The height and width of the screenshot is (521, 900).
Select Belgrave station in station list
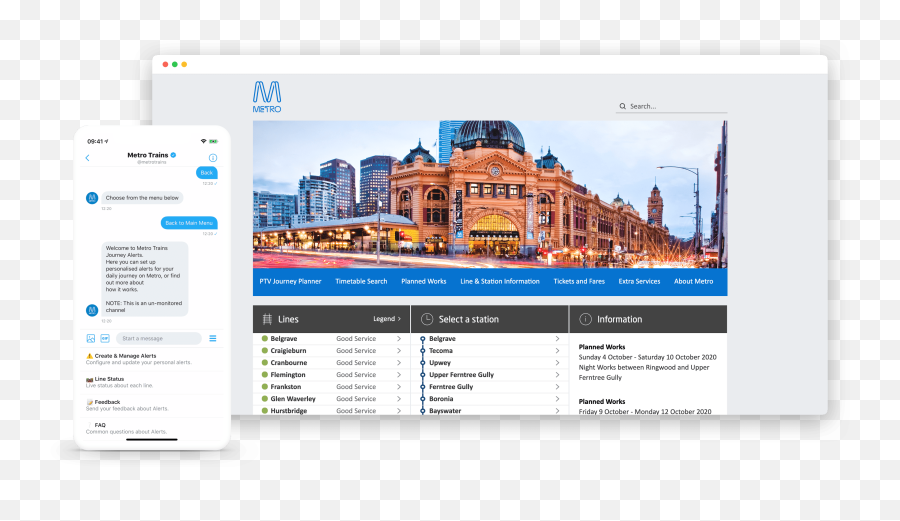pyautogui.click(x=442, y=339)
